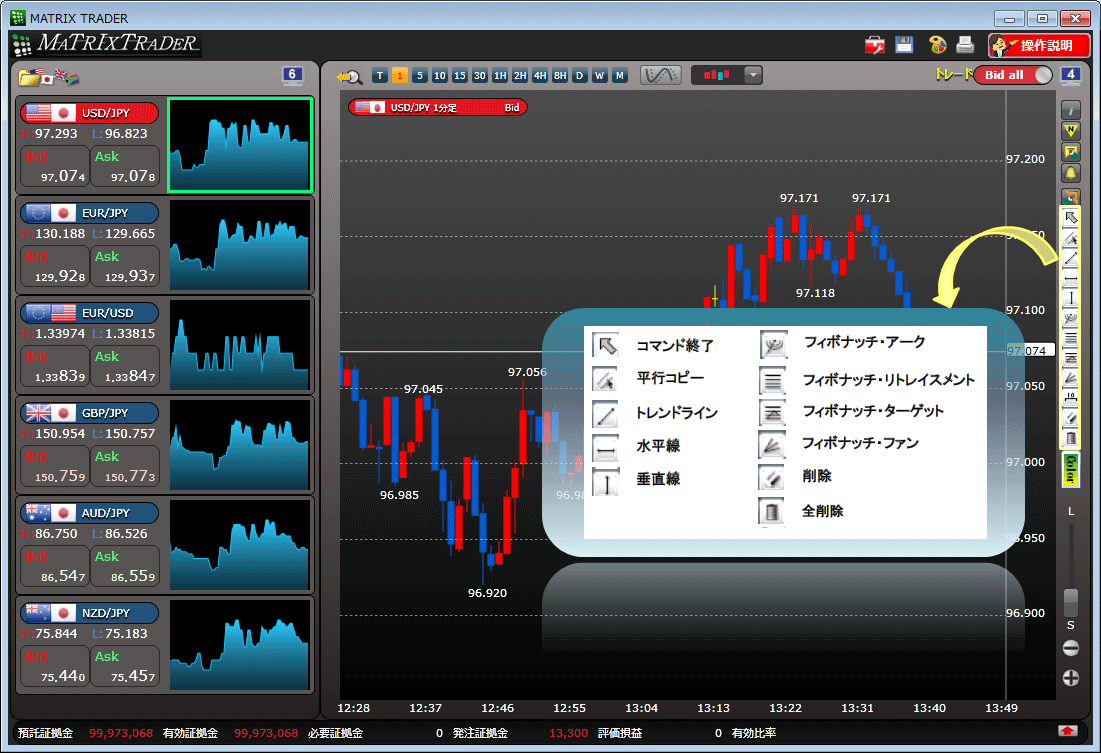Image resolution: width=1101 pixels, height=754 pixels.
Task: Switch to Weekly (W) timeframe
Action: click(x=600, y=76)
